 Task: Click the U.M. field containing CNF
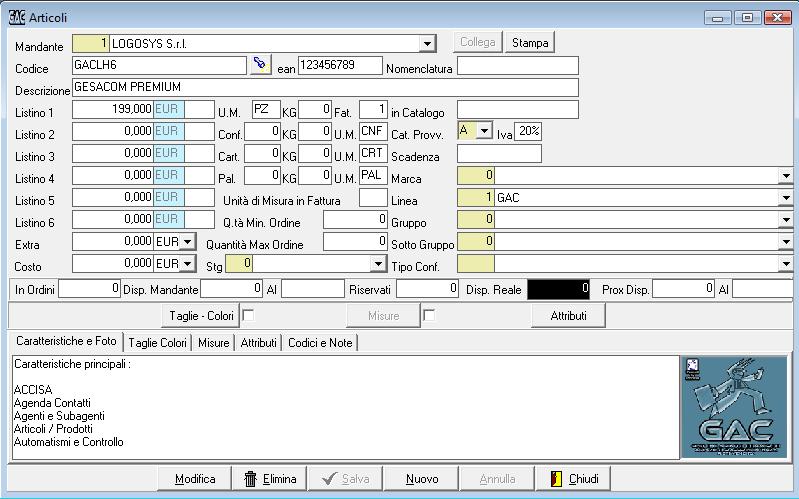pos(374,131)
